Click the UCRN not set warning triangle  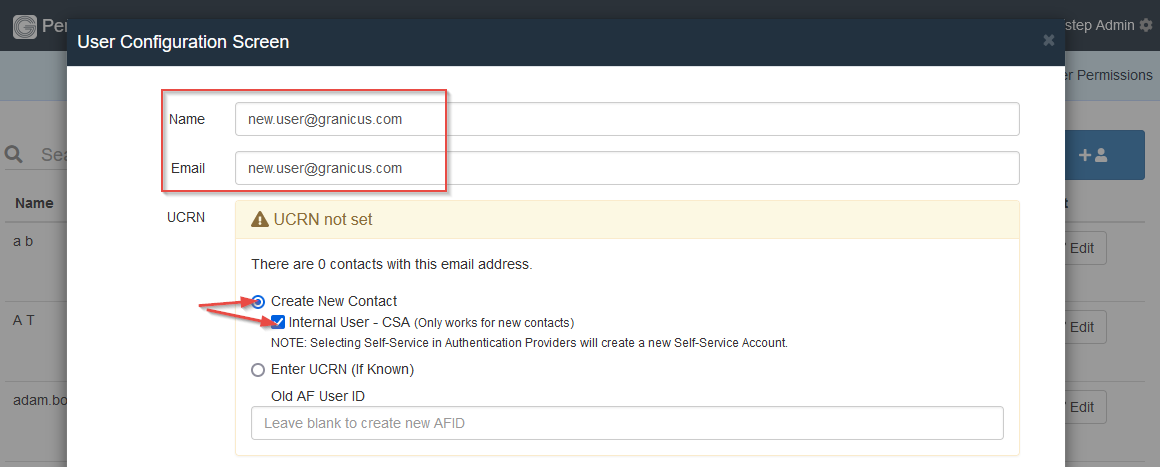tap(260, 219)
